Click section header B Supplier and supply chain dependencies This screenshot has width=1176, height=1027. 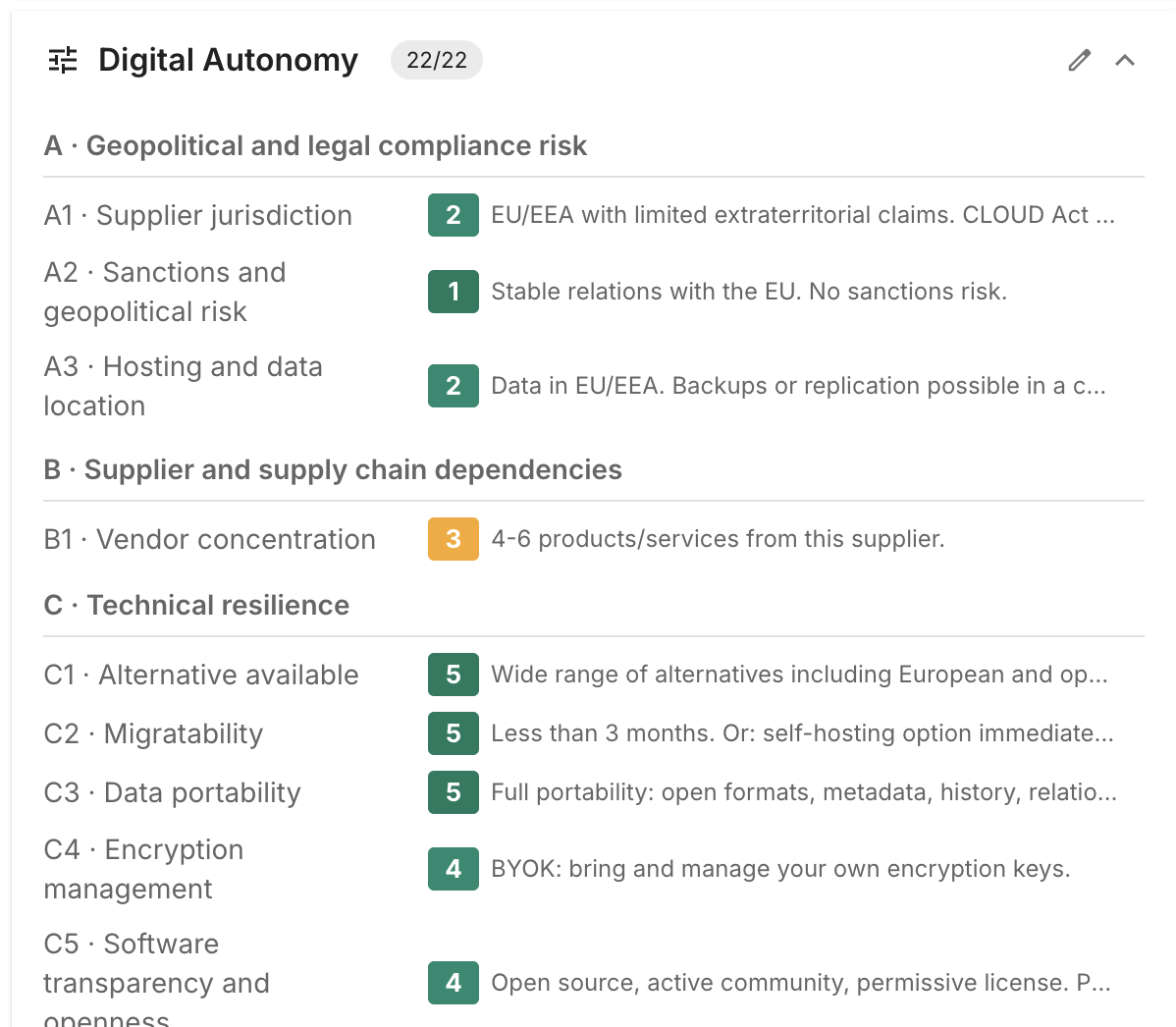pos(333,469)
